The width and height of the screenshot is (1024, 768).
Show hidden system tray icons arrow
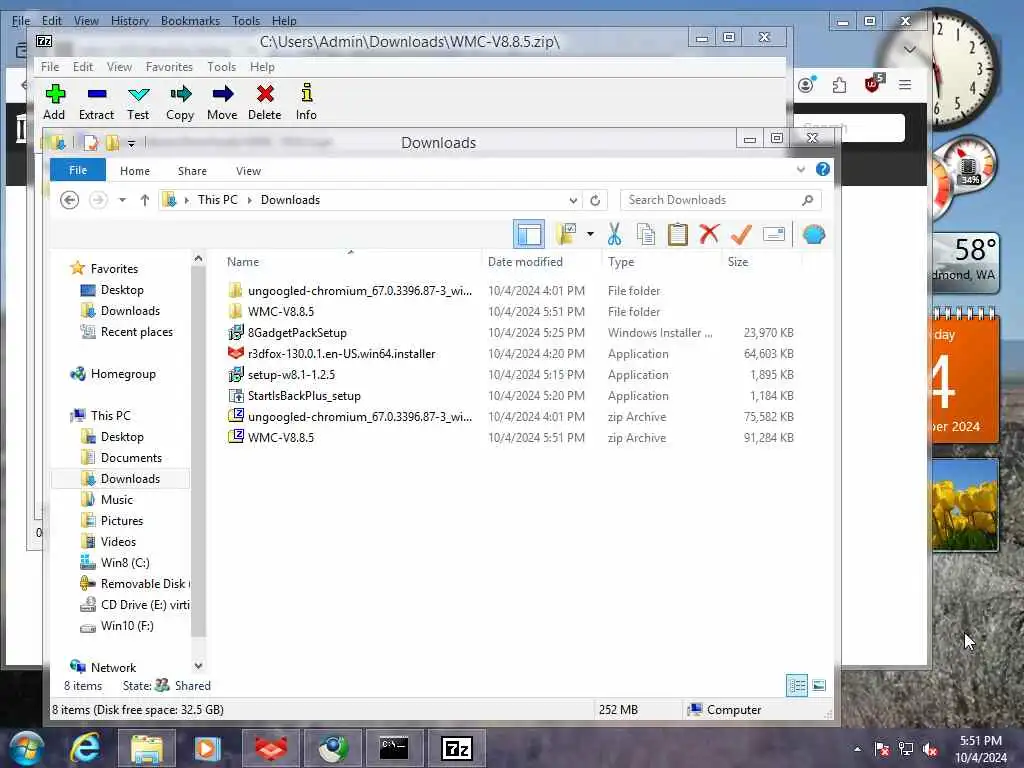tap(857, 749)
